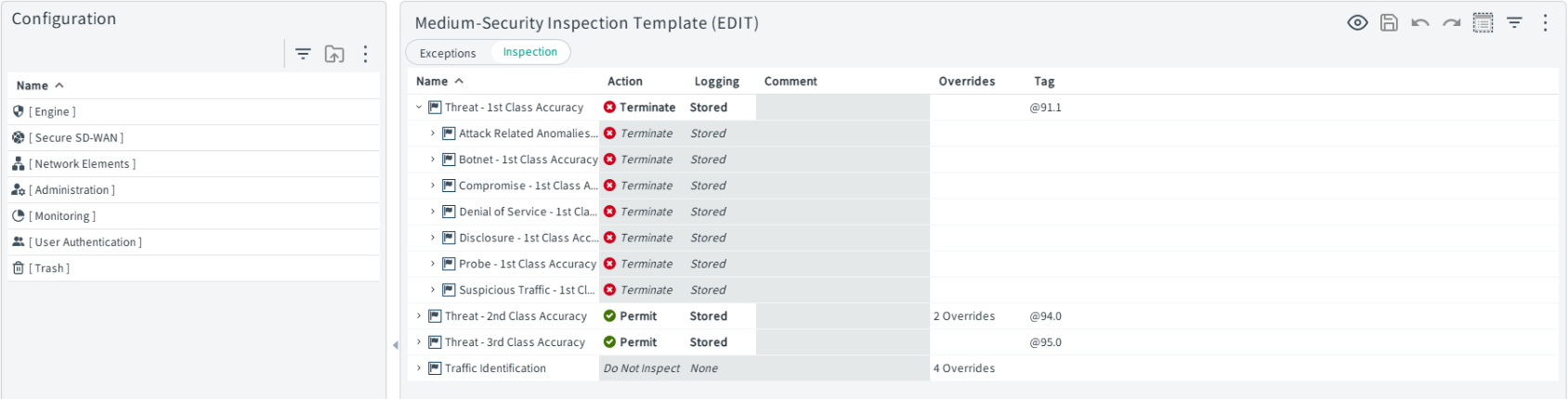
Task: Switch to the Exceptions tab
Action: 448,53
